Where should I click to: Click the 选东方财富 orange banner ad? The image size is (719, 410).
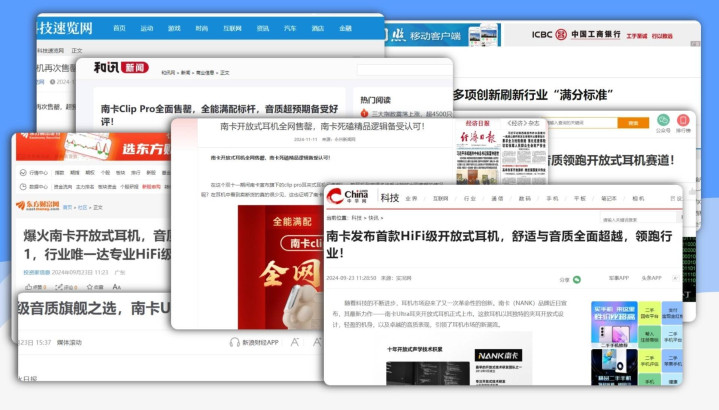click(x=94, y=147)
